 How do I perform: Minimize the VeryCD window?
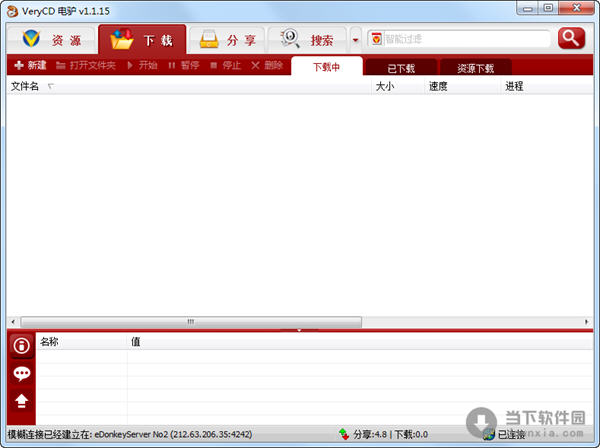(528, 8)
